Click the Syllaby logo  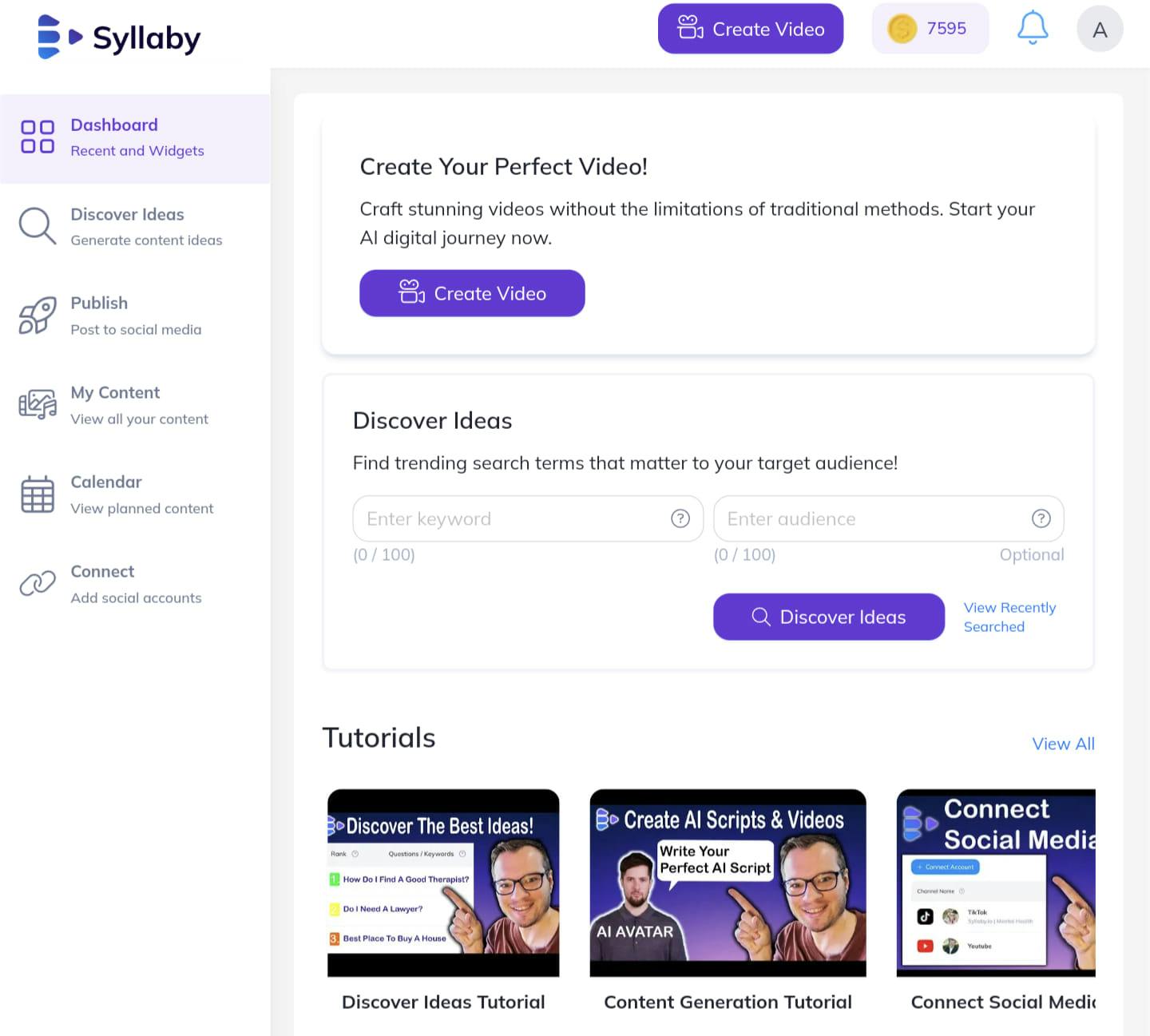point(119,37)
